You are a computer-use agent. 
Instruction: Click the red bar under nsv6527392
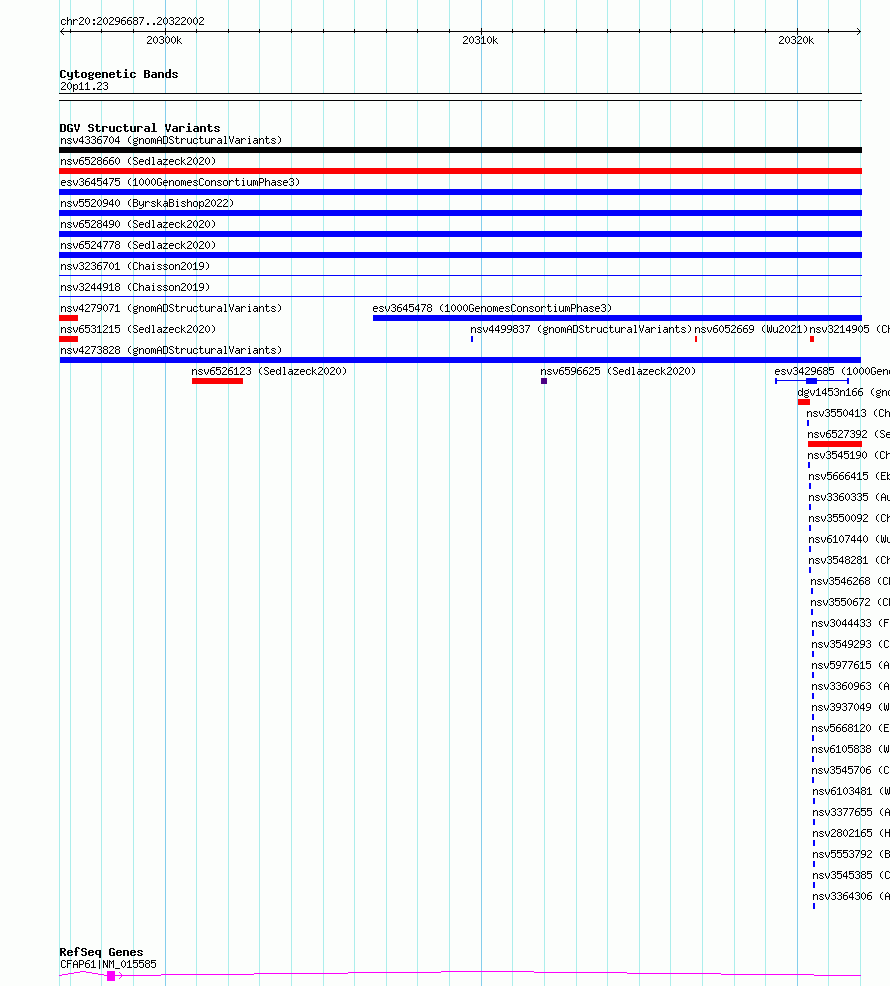pos(835,444)
